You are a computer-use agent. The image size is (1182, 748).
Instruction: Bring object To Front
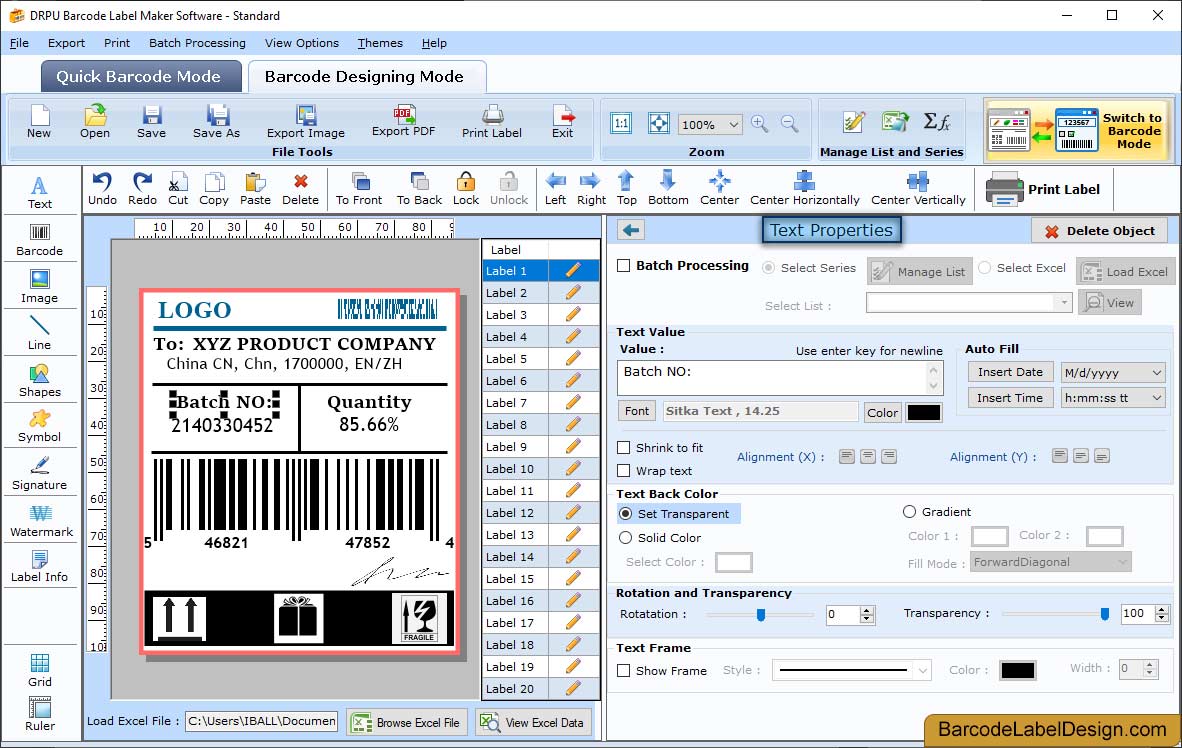coord(359,189)
